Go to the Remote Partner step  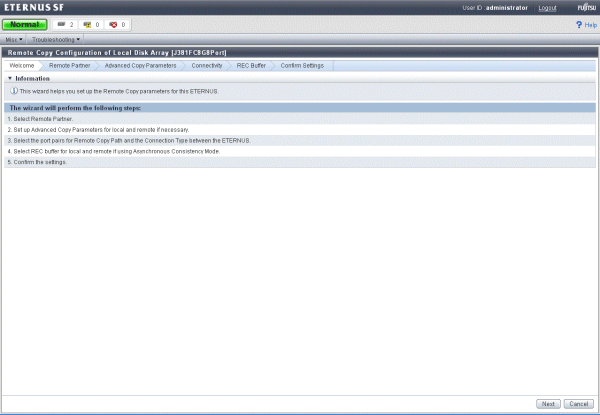(70, 66)
